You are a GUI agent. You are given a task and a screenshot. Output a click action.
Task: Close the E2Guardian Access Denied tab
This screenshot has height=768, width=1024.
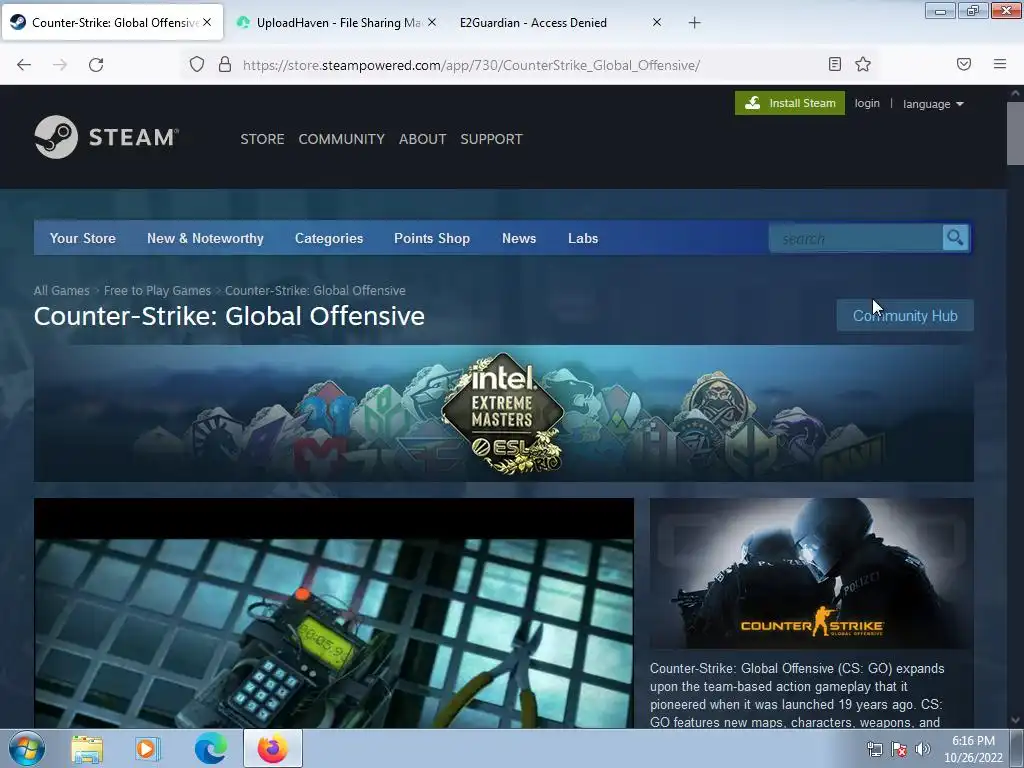point(657,22)
